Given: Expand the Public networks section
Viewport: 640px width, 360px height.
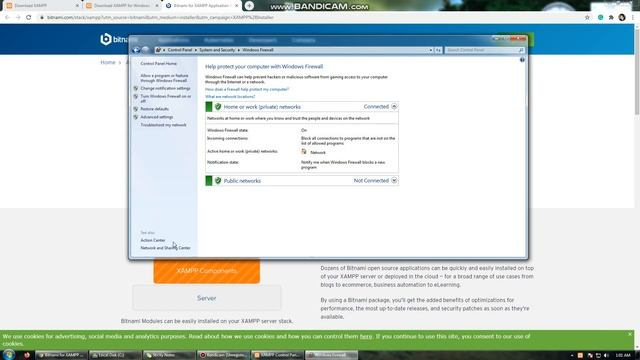Looking at the screenshot, I should (x=394, y=180).
